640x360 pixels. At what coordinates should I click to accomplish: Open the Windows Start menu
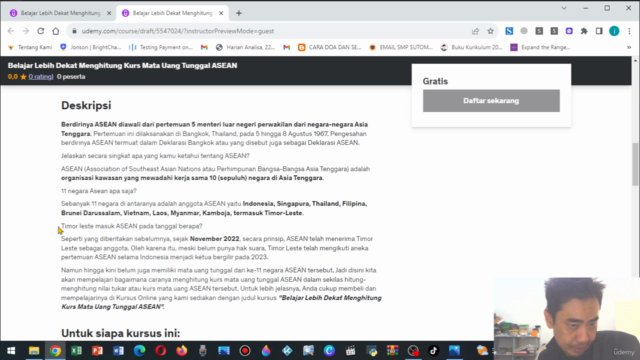pos(11,351)
